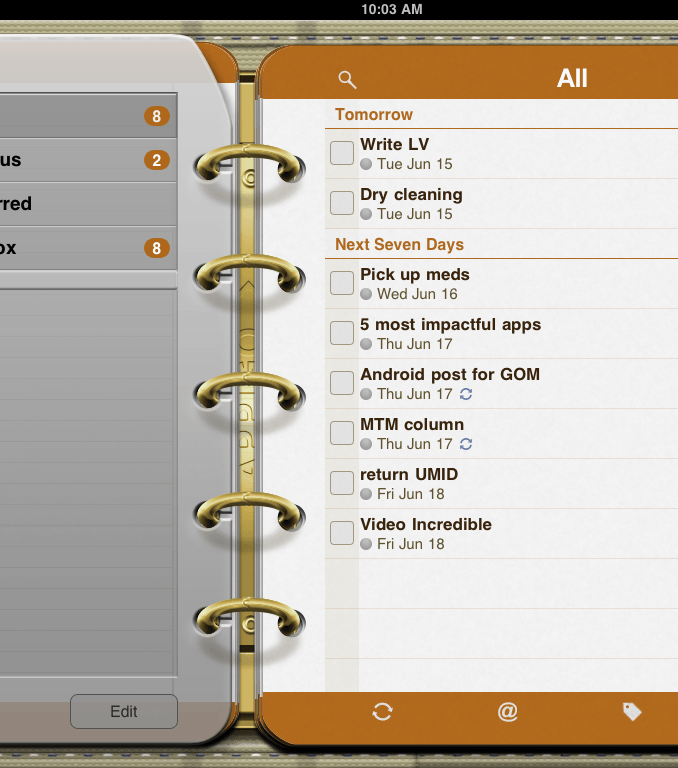This screenshot has width=678, height=768.
Task: Tap the All page title
Action: (x=572, y=78)
